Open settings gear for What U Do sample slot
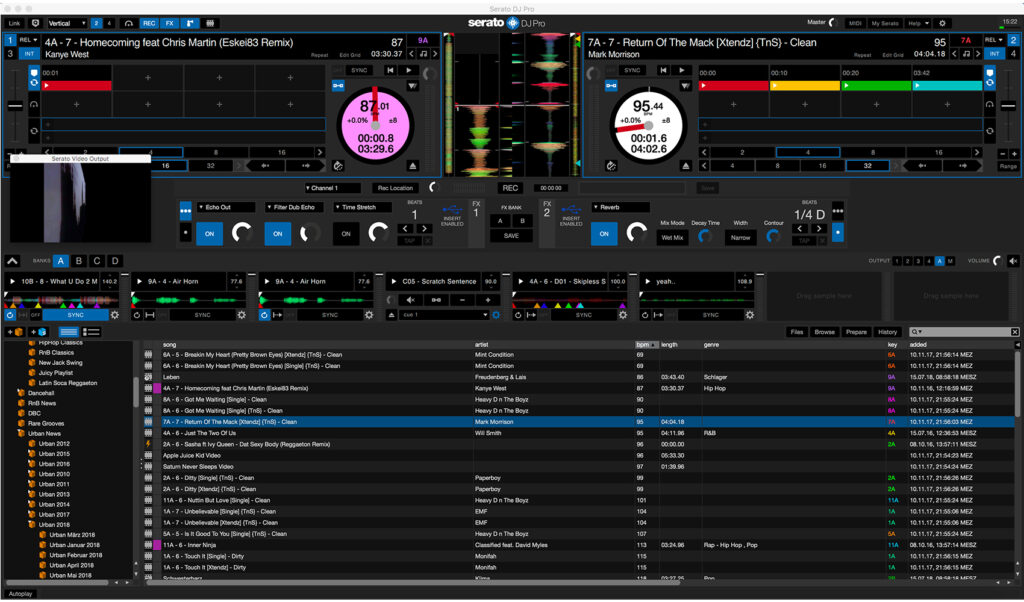 click(114, 315)
